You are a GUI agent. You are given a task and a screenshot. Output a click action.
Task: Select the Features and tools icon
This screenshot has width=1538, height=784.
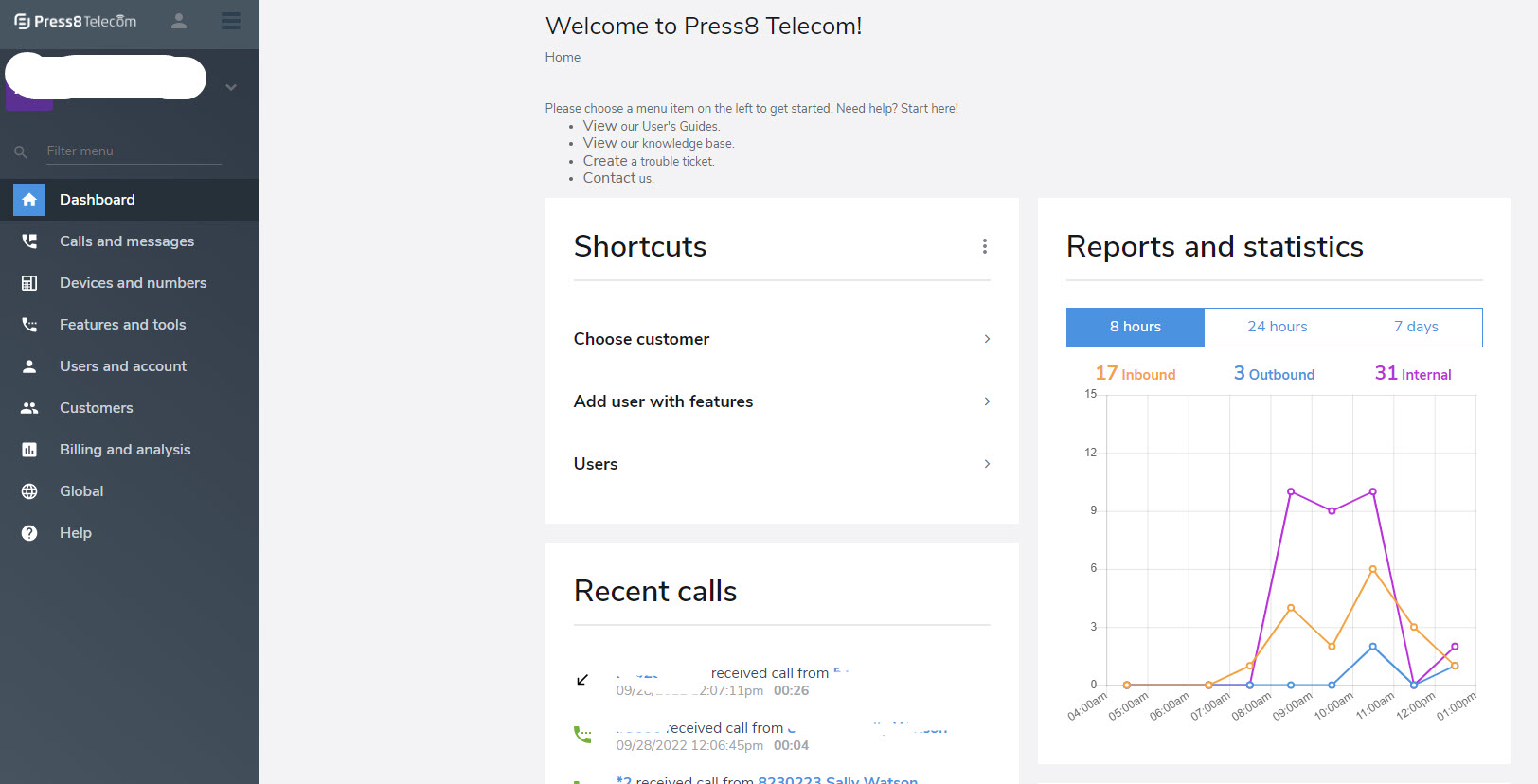(x=29, y=325)
